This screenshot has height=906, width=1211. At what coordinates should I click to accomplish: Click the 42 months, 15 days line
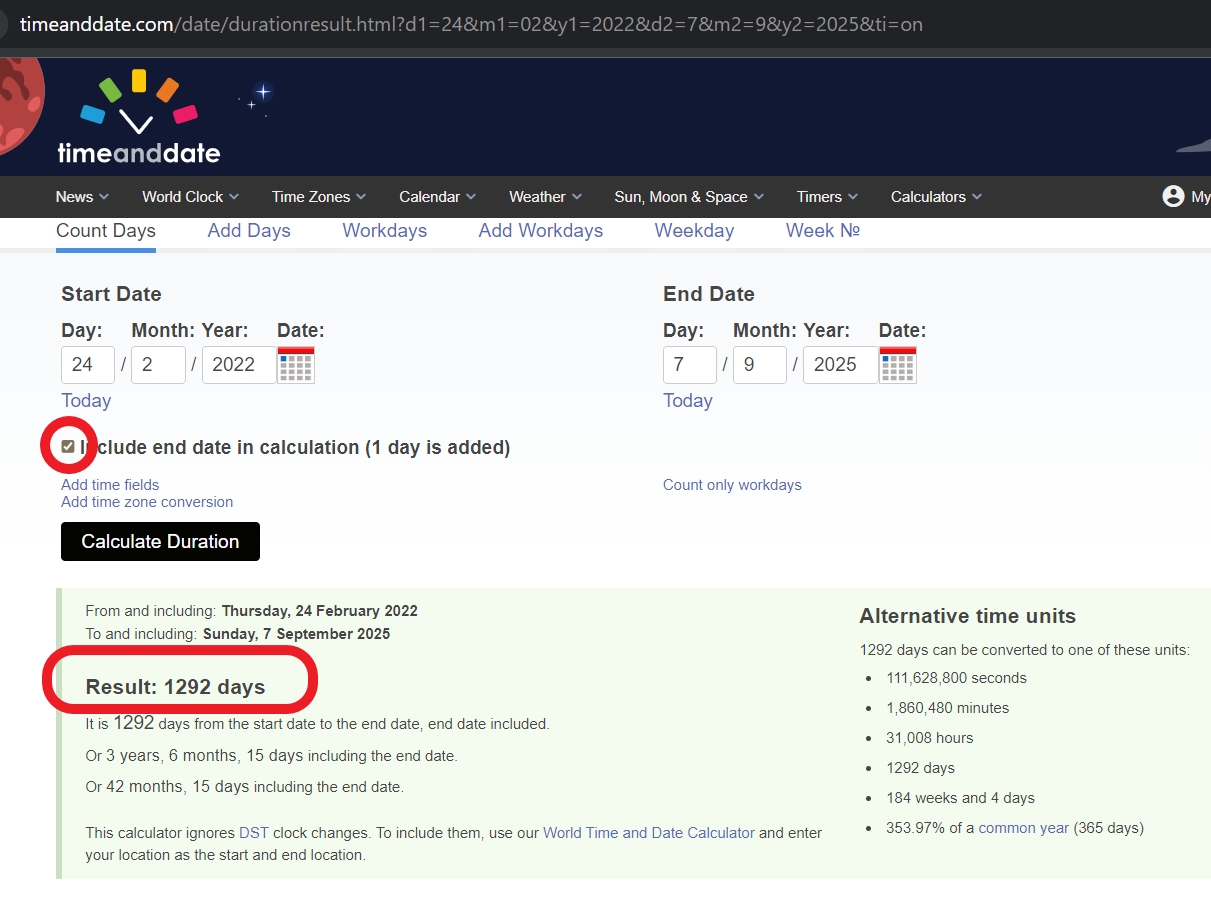pos(245,787)
